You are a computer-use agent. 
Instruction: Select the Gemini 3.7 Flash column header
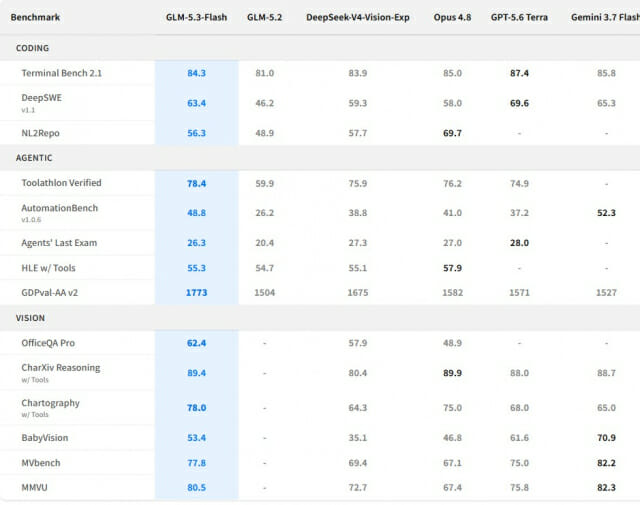click(x=605, y=17)
